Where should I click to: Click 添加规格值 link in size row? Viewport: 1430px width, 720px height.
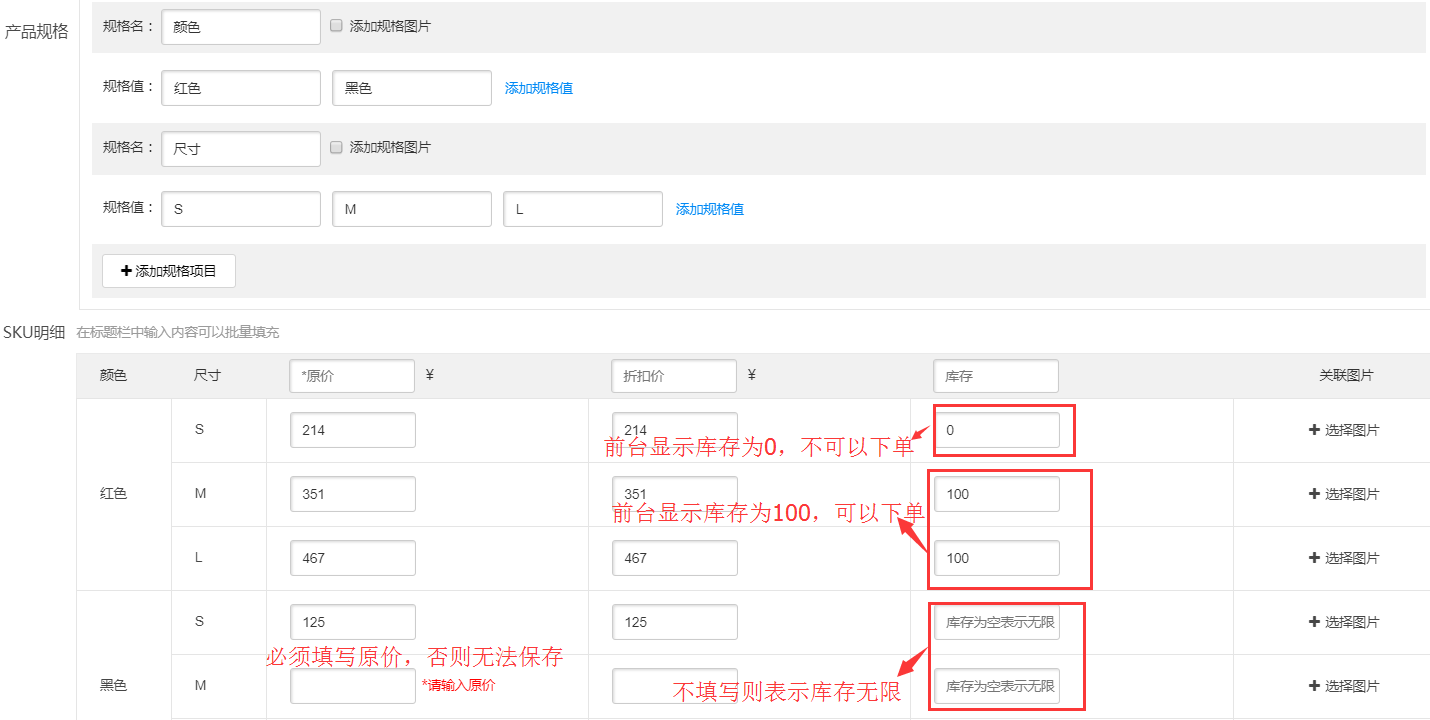[x=709, y=209]
